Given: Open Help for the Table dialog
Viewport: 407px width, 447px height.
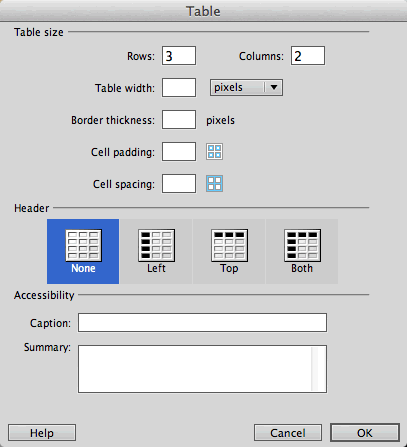Looking at the screenshot, I should [42, 433].
